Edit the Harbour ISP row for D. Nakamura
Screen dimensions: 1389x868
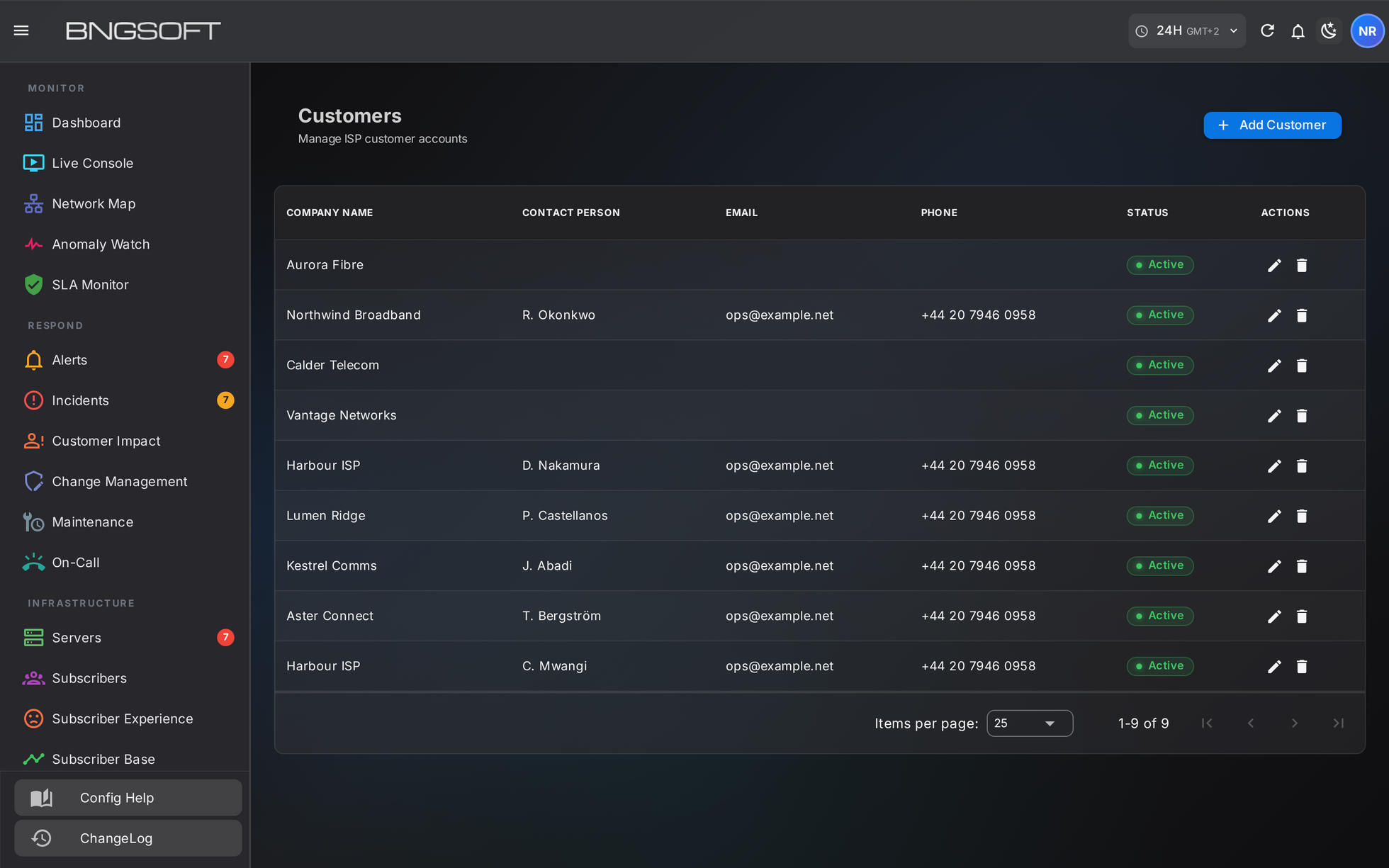pos(1274,466)
